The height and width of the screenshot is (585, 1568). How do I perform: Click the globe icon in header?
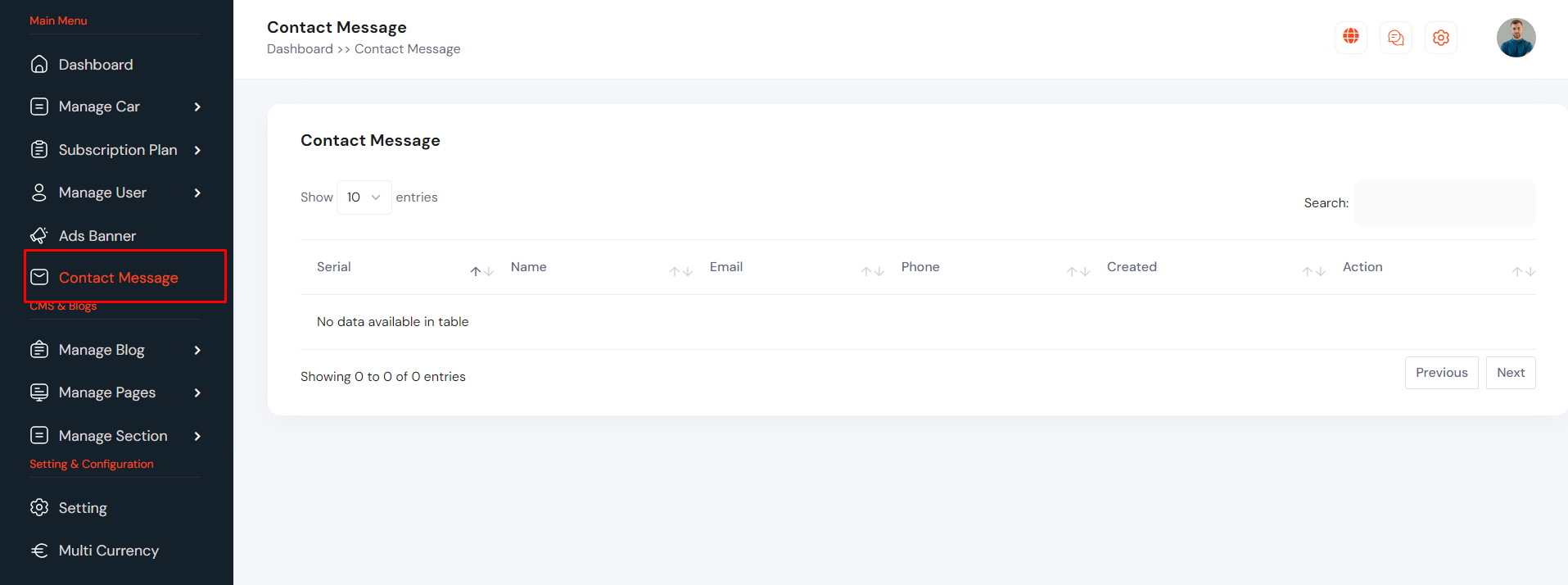pyautogui.click(x=1350, y=37)
